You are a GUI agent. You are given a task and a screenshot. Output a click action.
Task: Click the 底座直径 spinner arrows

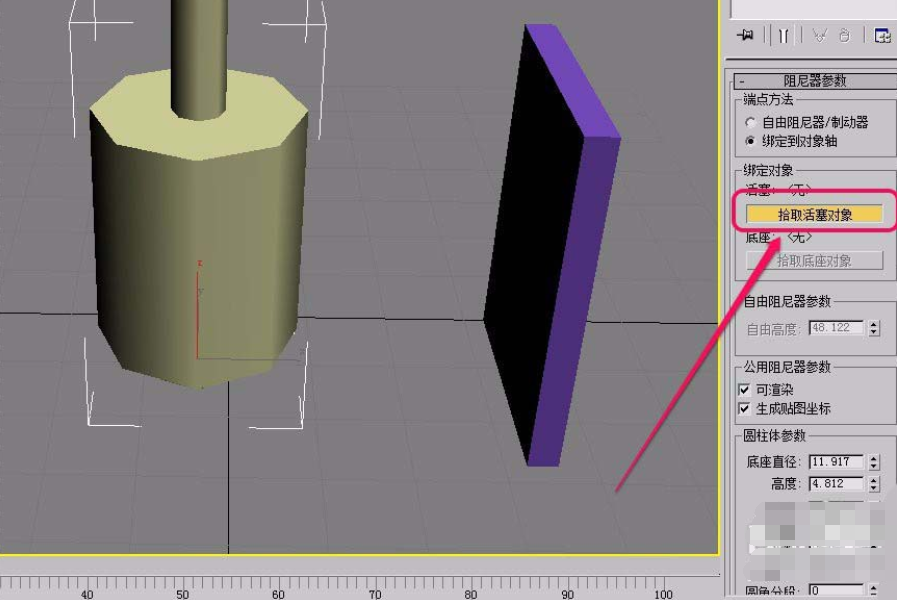pyautogui.click(x=874, y=462)
